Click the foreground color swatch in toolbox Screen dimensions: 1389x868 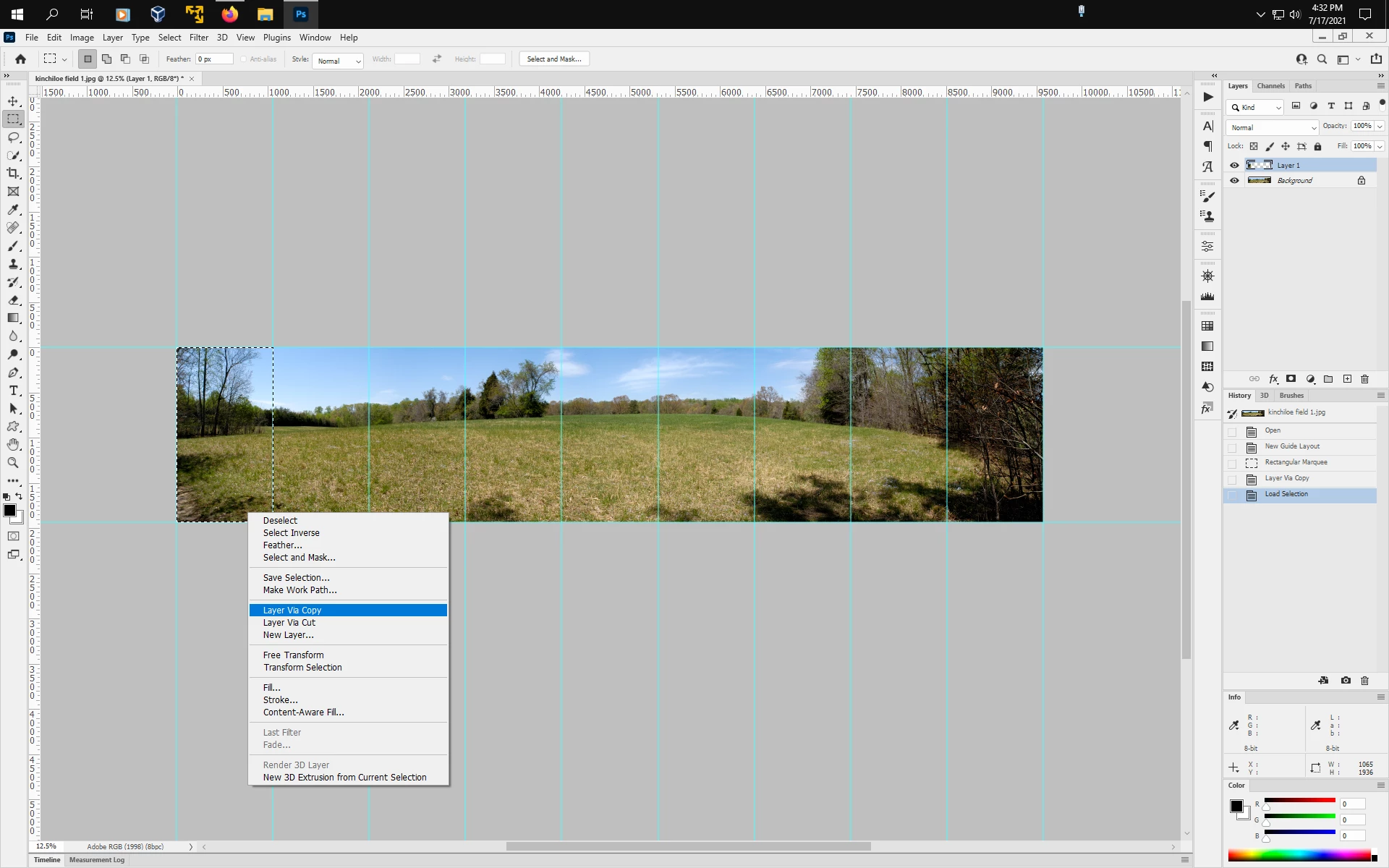tap(9, 511)
